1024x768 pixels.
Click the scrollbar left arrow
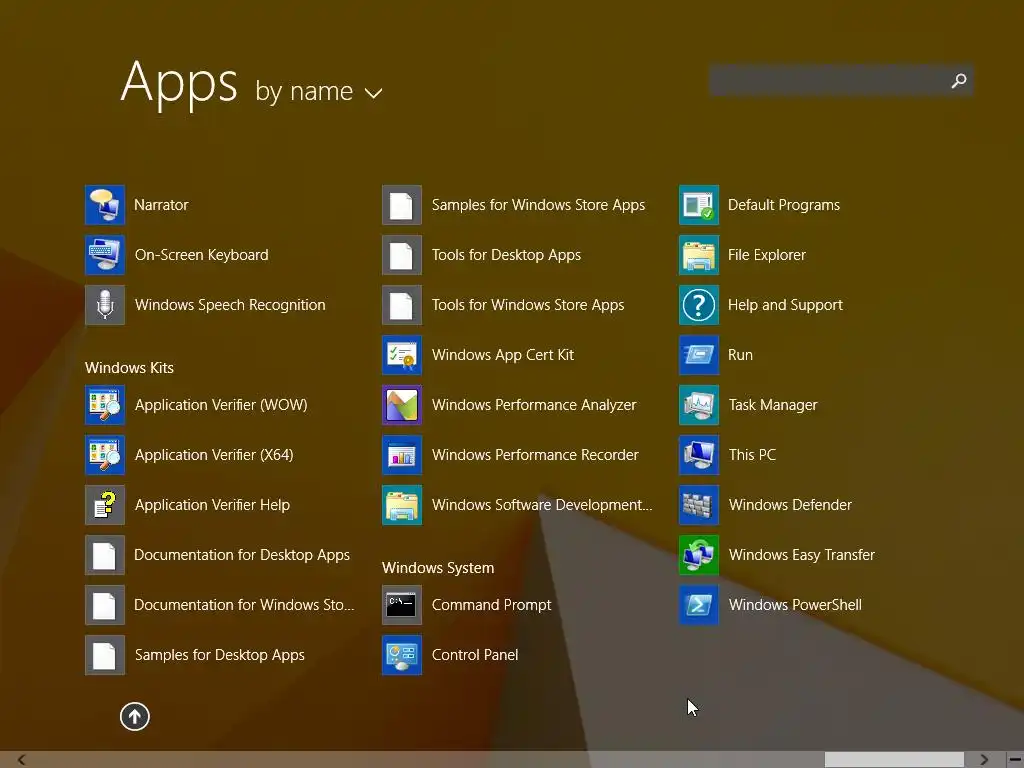click(x=22, y=760)
